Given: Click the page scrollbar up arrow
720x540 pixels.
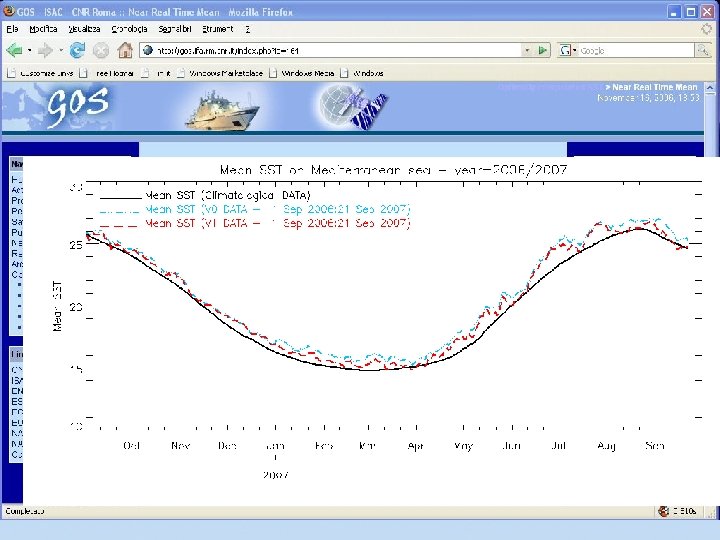Looking at the screenshot, I should [710, 87].
